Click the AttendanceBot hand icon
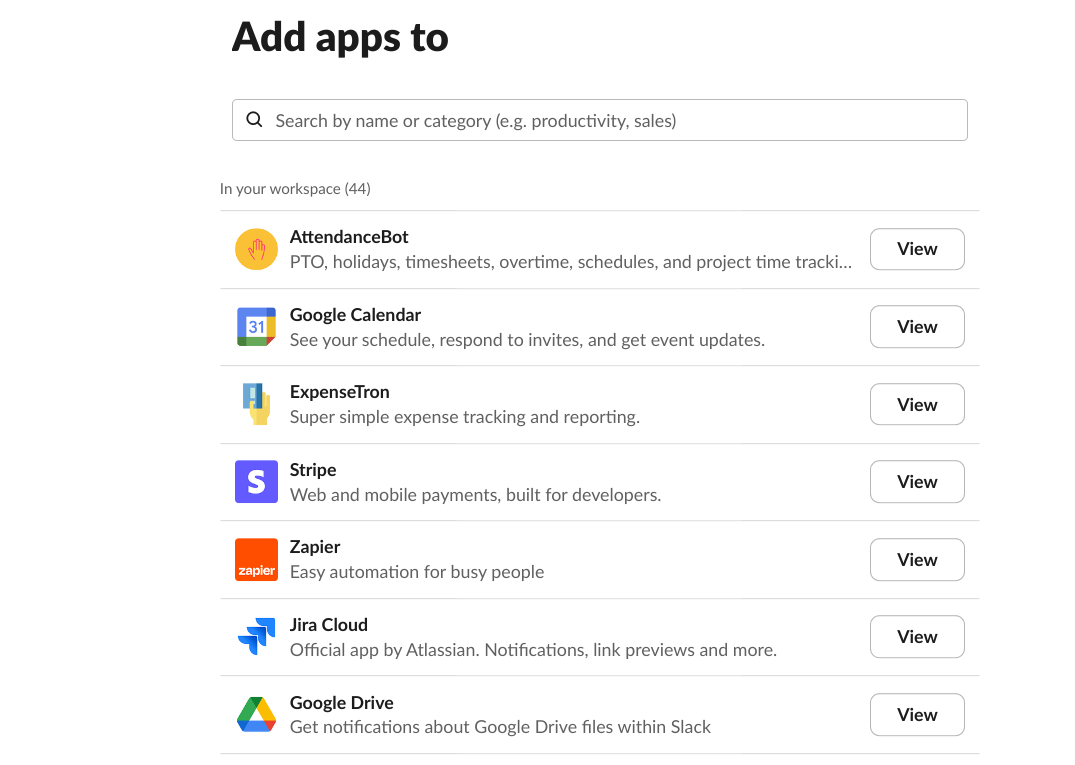 pyautogui.click(x=256, y=249)
